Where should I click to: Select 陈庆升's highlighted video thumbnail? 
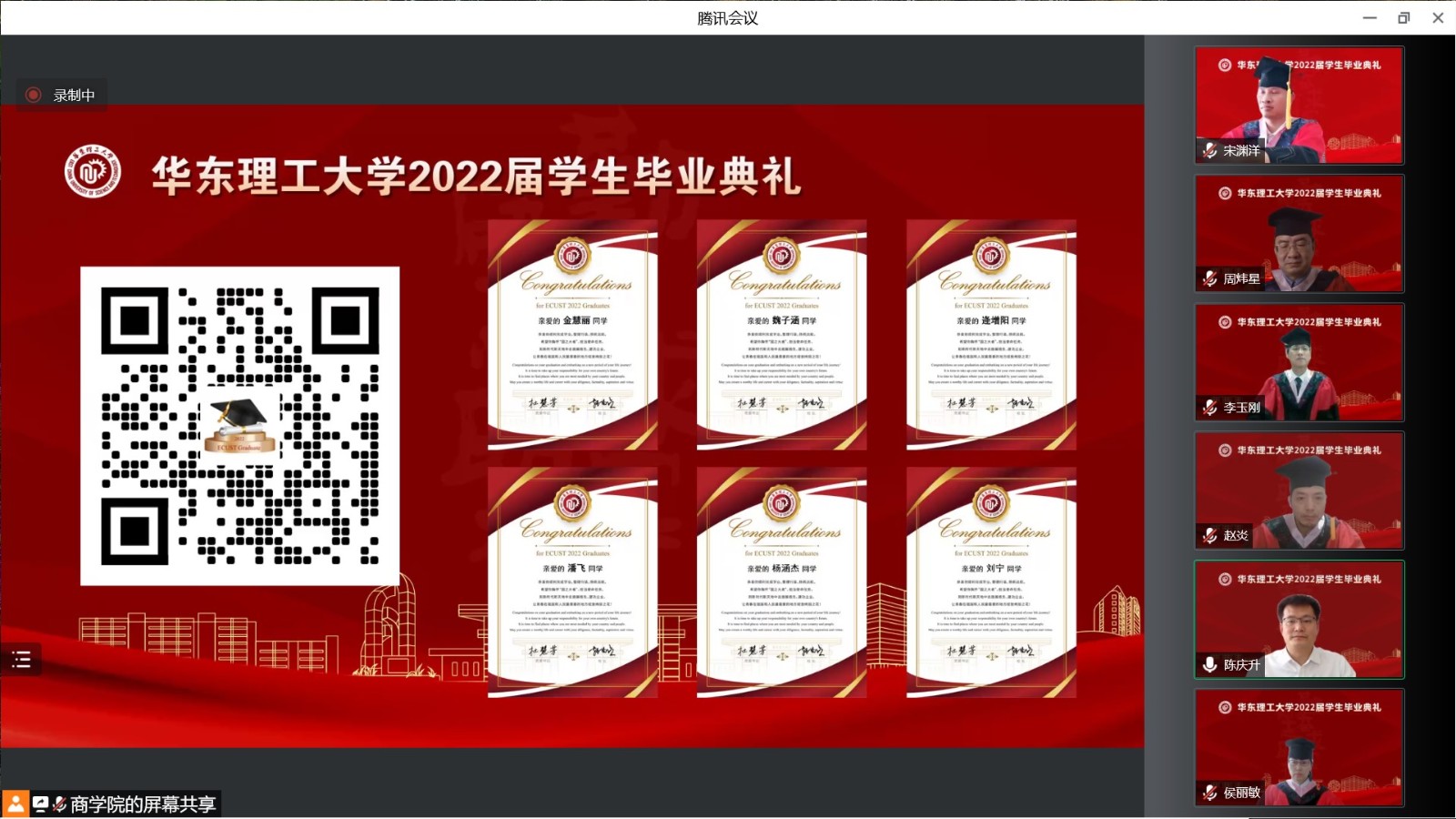(x=1299, y=620)
